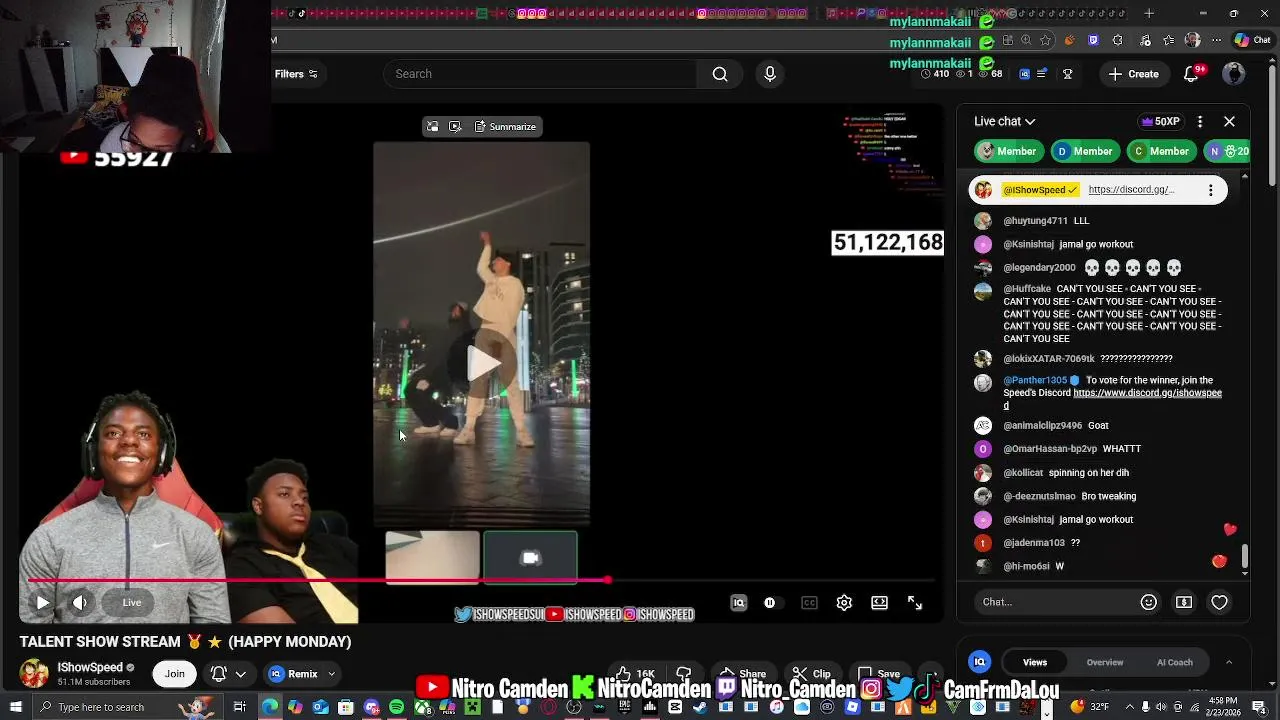Open Task View on the taskbar
Viewport: 1280px width, 720px height.
[x=239, y=707]
